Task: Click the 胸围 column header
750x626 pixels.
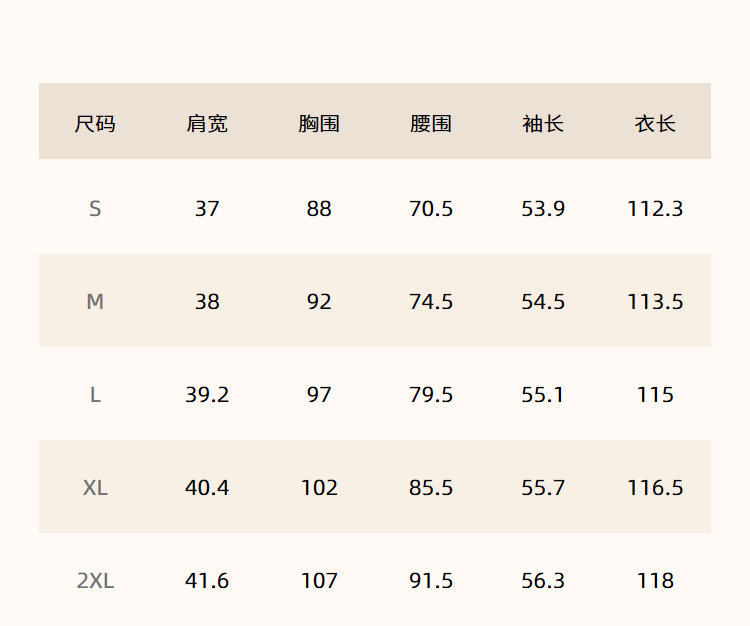Action: click(319, 124)
